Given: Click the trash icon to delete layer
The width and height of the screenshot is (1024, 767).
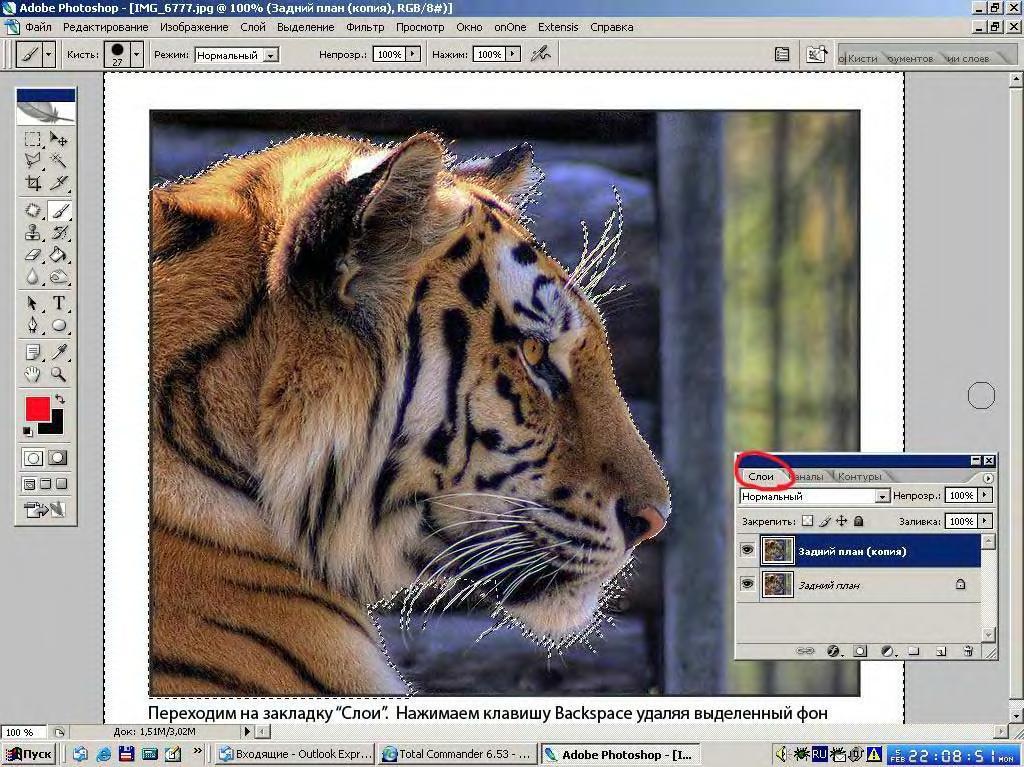Looking at the screenshot, I should pyautogui.click(x=967, y=651).
